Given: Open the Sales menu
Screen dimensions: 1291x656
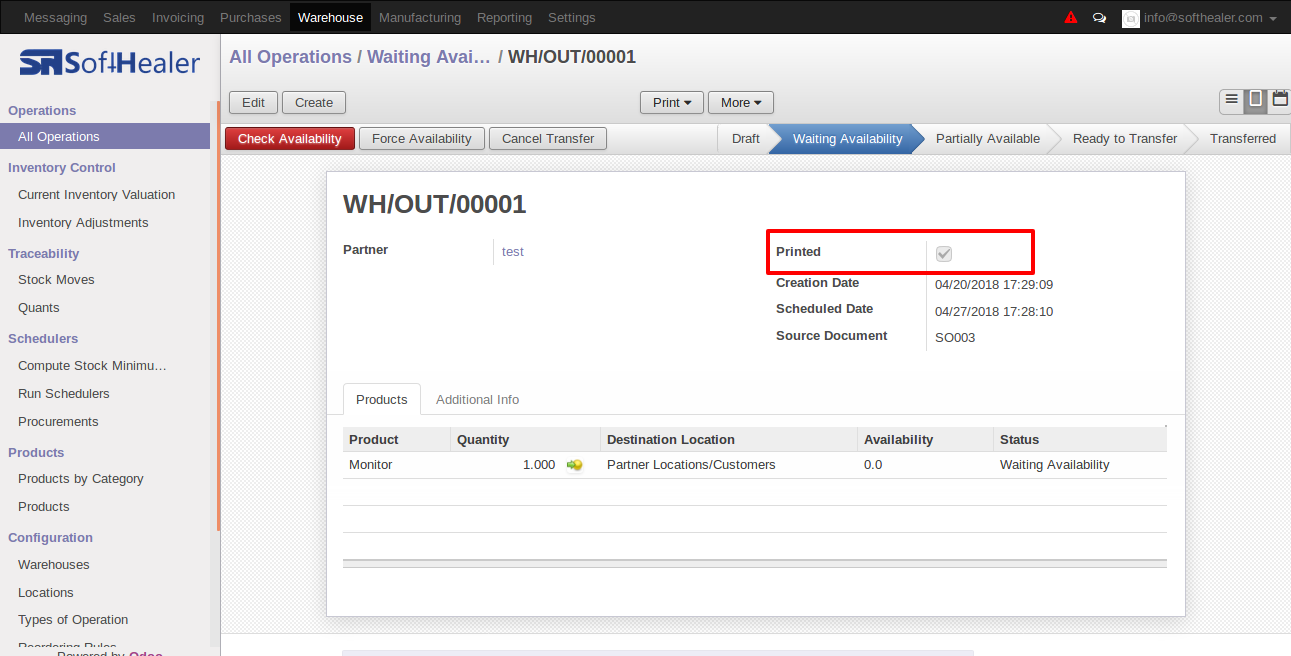Looking at the screenshot, I should tap(119, 17).
